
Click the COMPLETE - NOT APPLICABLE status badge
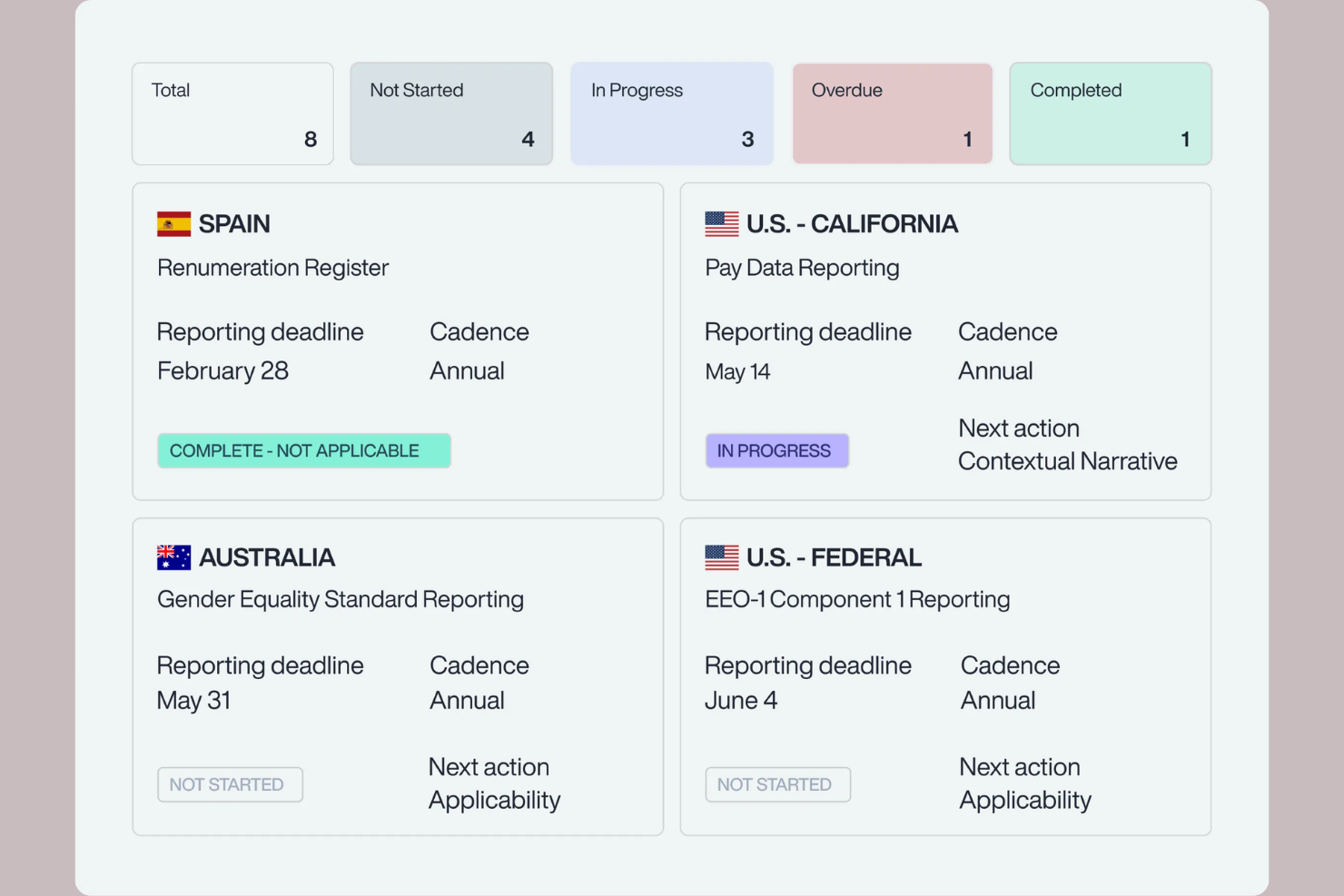click(x=304, y=450)
